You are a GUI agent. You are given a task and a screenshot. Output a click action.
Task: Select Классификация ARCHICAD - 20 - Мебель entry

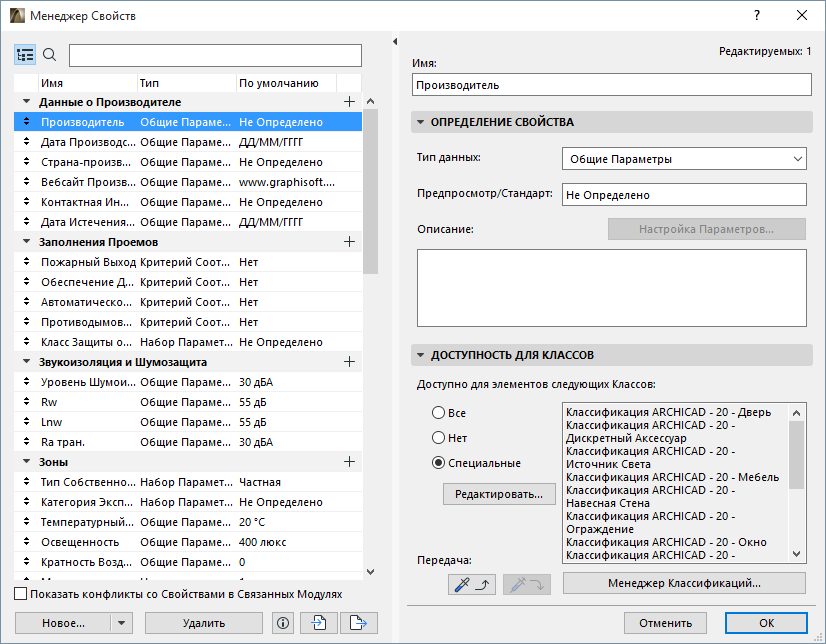click(x=672, y=477)
